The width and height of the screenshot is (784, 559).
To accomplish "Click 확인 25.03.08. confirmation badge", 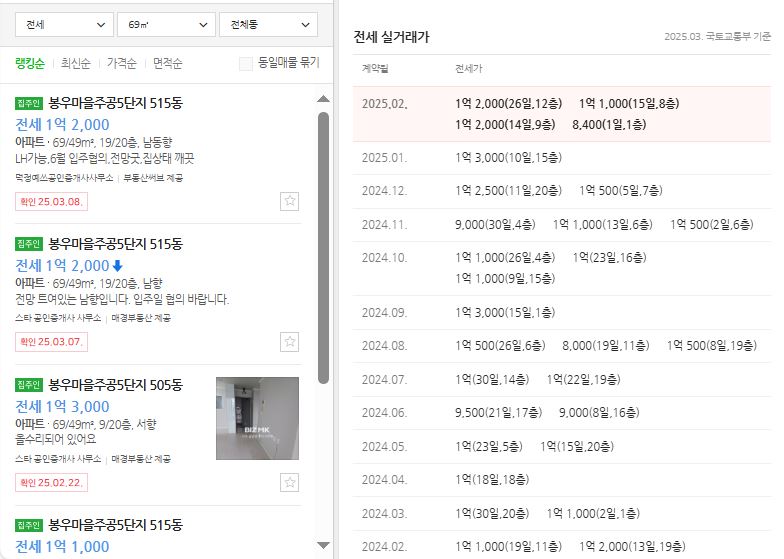I will click(52, 202).
